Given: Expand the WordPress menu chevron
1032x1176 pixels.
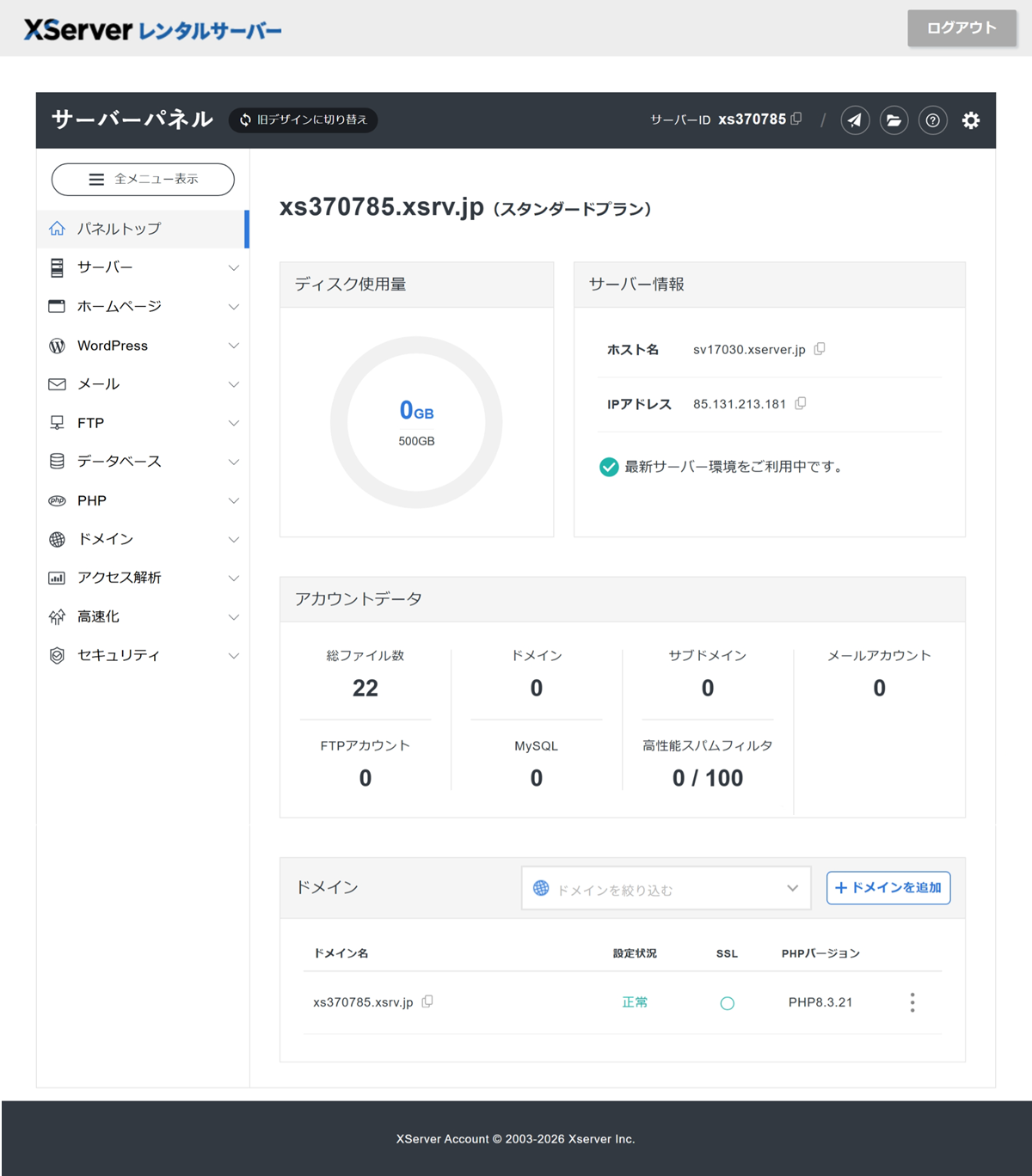Looking at the screenshot, I should tap(233, 346).
